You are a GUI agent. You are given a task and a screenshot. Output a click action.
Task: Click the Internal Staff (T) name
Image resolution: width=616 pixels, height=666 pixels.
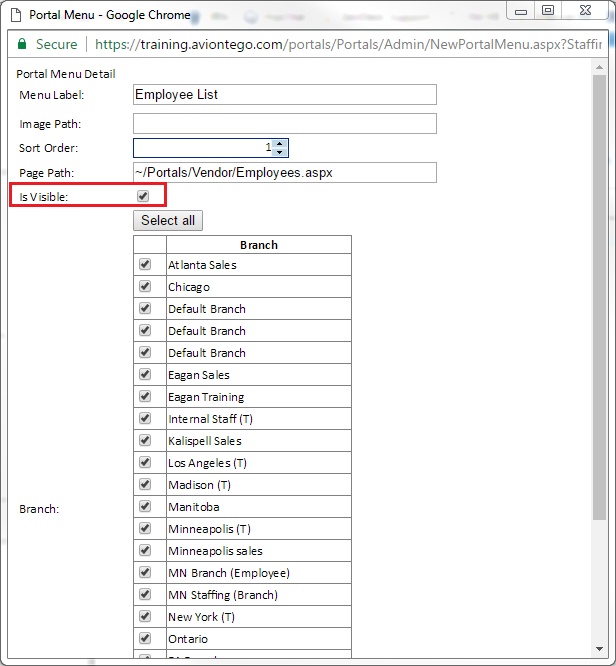(210, 419)
